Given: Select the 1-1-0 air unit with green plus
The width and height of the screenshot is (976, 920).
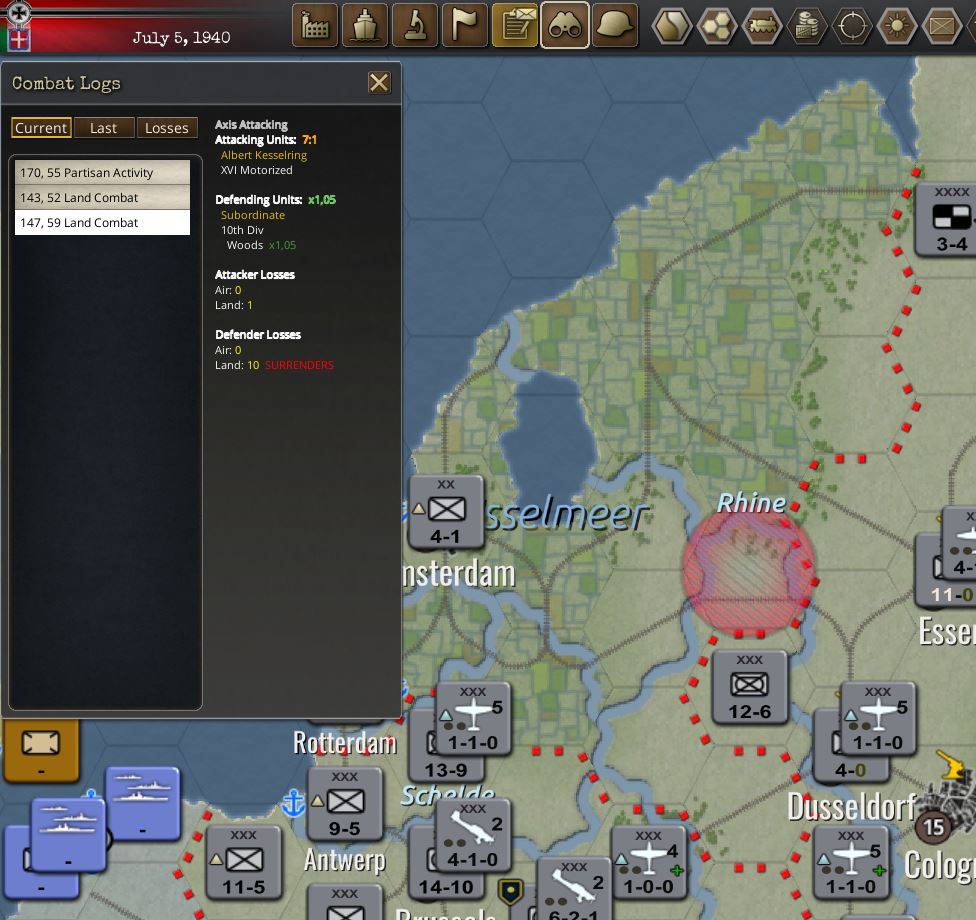Looking at the screenshot, I should click(851, 862).
